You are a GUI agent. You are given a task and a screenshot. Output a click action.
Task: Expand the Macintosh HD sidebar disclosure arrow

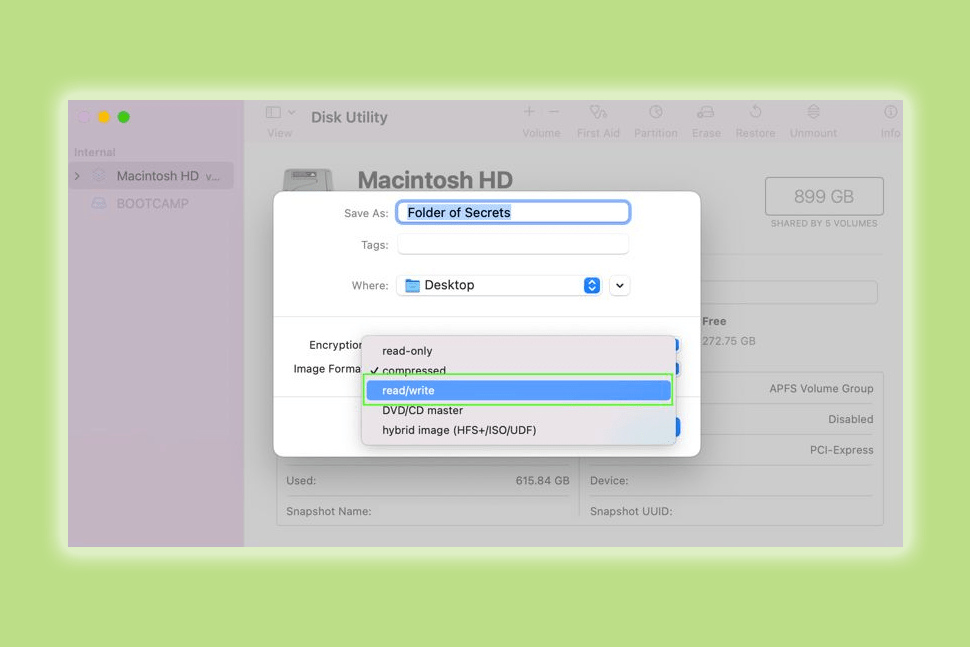(77, 176)
